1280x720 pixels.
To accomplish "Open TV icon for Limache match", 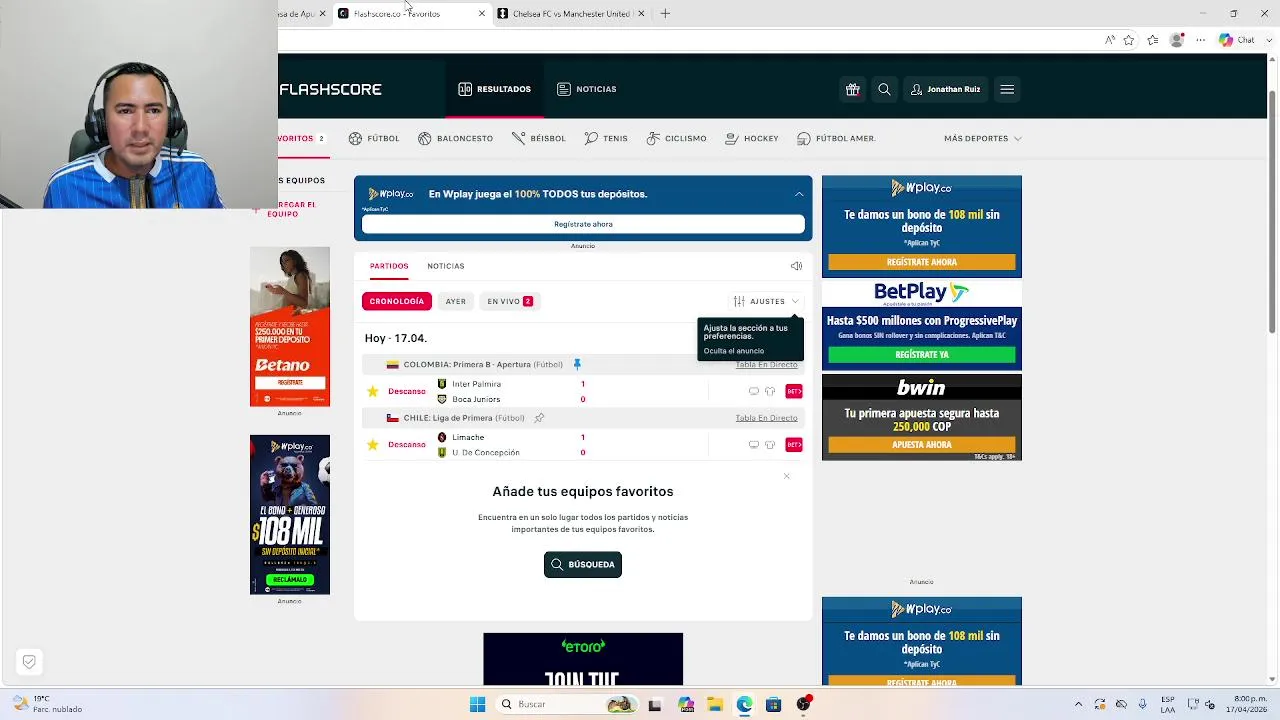I will click(x=754, y=444).
